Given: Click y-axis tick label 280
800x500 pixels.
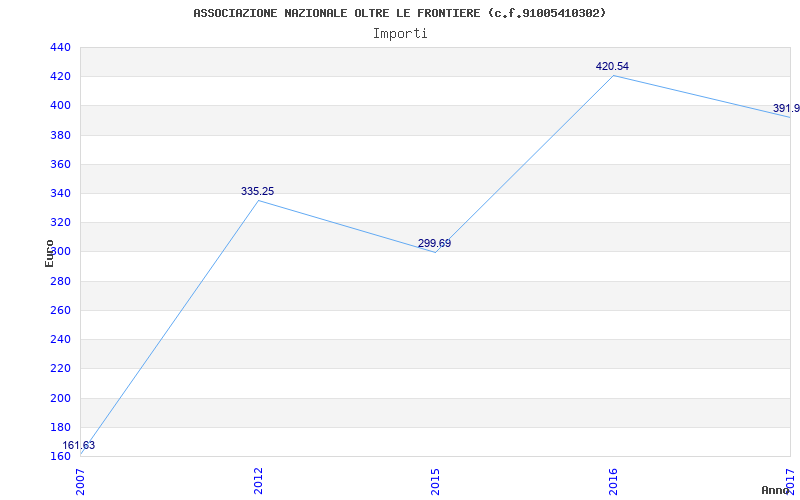Looking at the screenshot, I should (60, 281).
